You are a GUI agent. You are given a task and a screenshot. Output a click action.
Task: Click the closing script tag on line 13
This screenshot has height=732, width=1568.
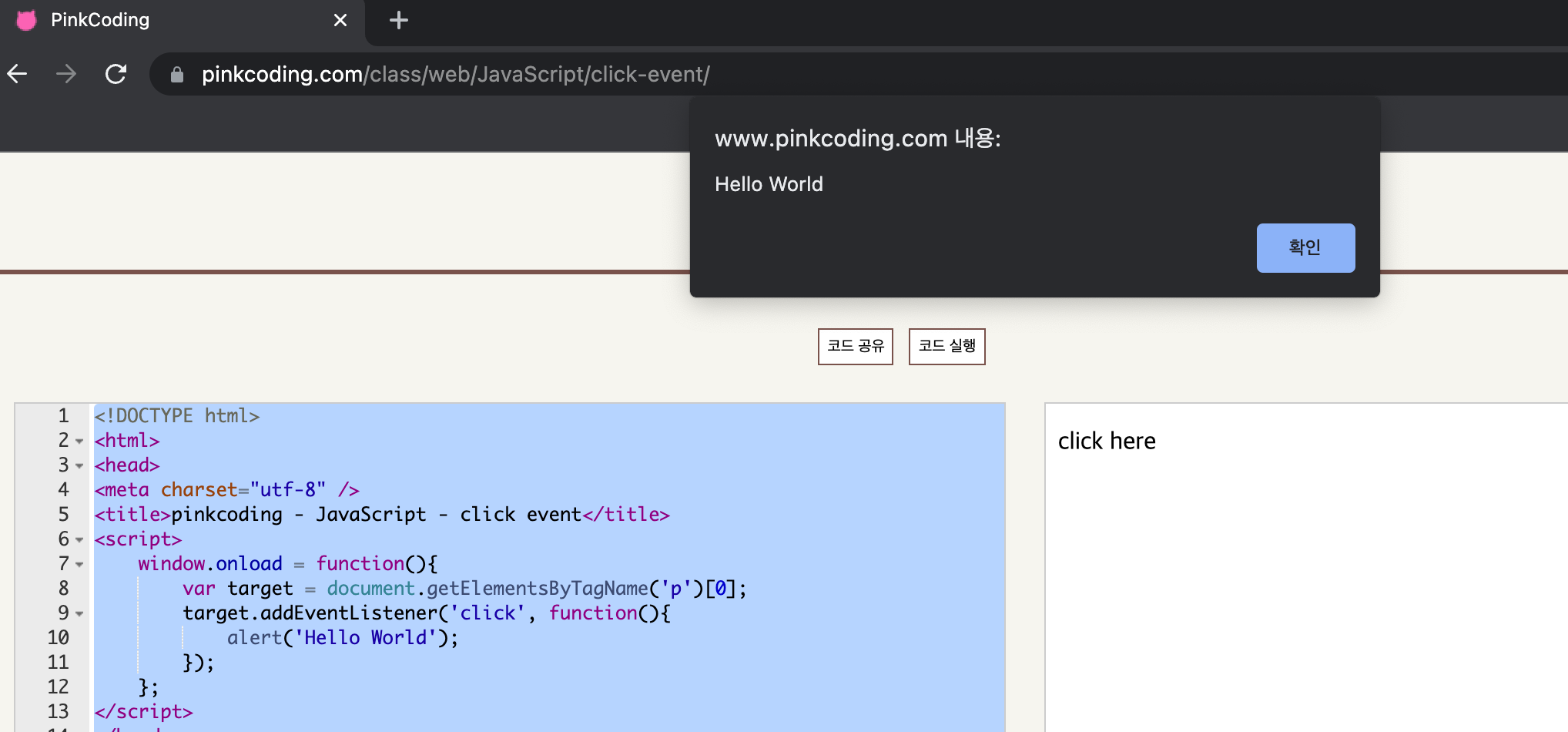[143, 712]
